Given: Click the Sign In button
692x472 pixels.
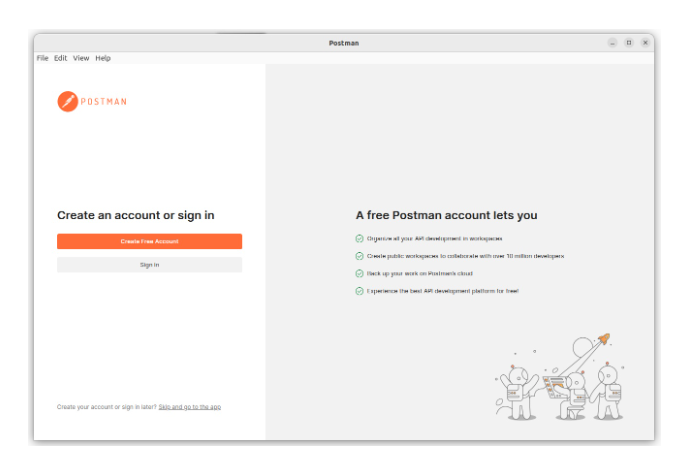Looking at the screenshot, I should coord(150,265).
